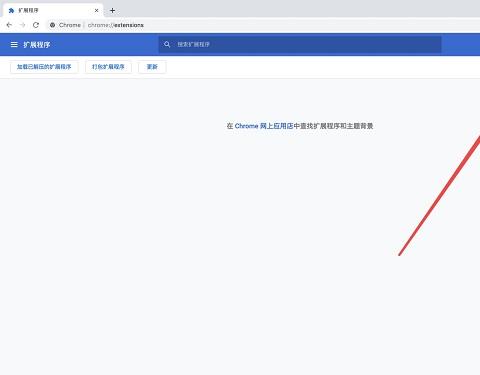Click the 扩展程序 page title
Image resolution: width=480 pixels, height=375 pixels.
click(37, 45)
